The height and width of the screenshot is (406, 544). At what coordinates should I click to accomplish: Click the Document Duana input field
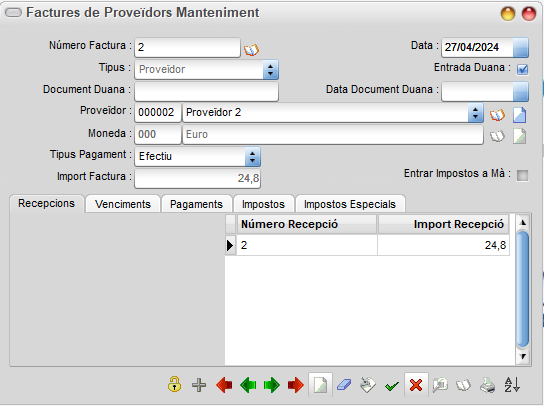tap(206, 92)
